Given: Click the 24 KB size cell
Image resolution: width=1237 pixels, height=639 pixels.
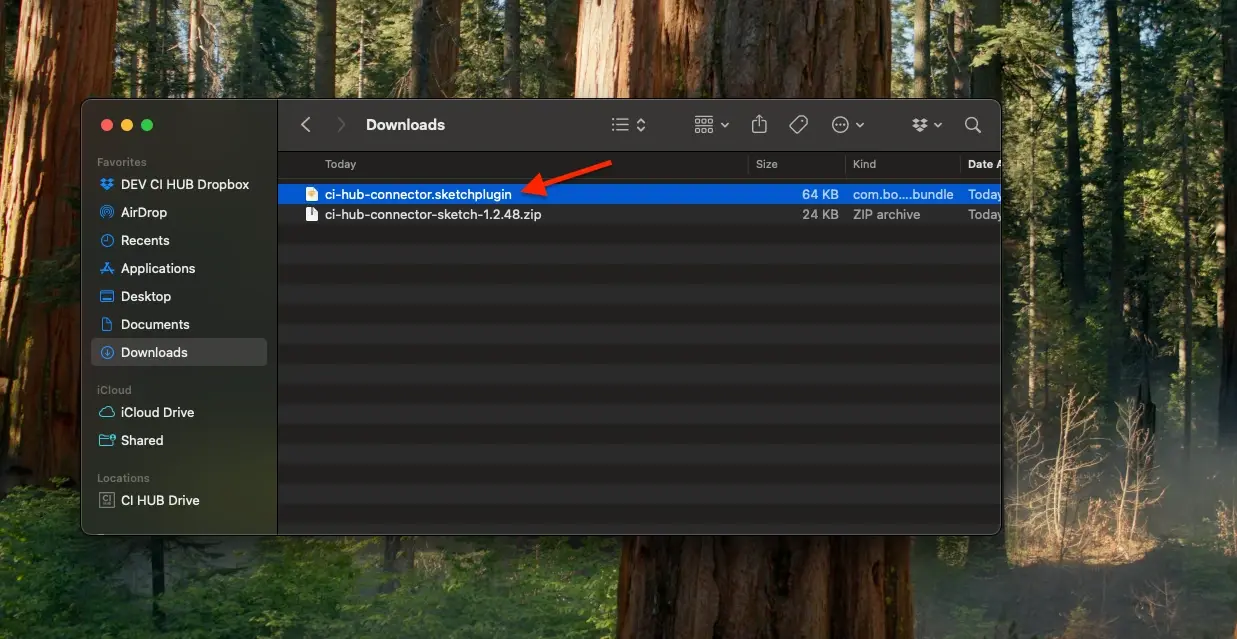Looking at the screenshot, I should tap(820, 214).
